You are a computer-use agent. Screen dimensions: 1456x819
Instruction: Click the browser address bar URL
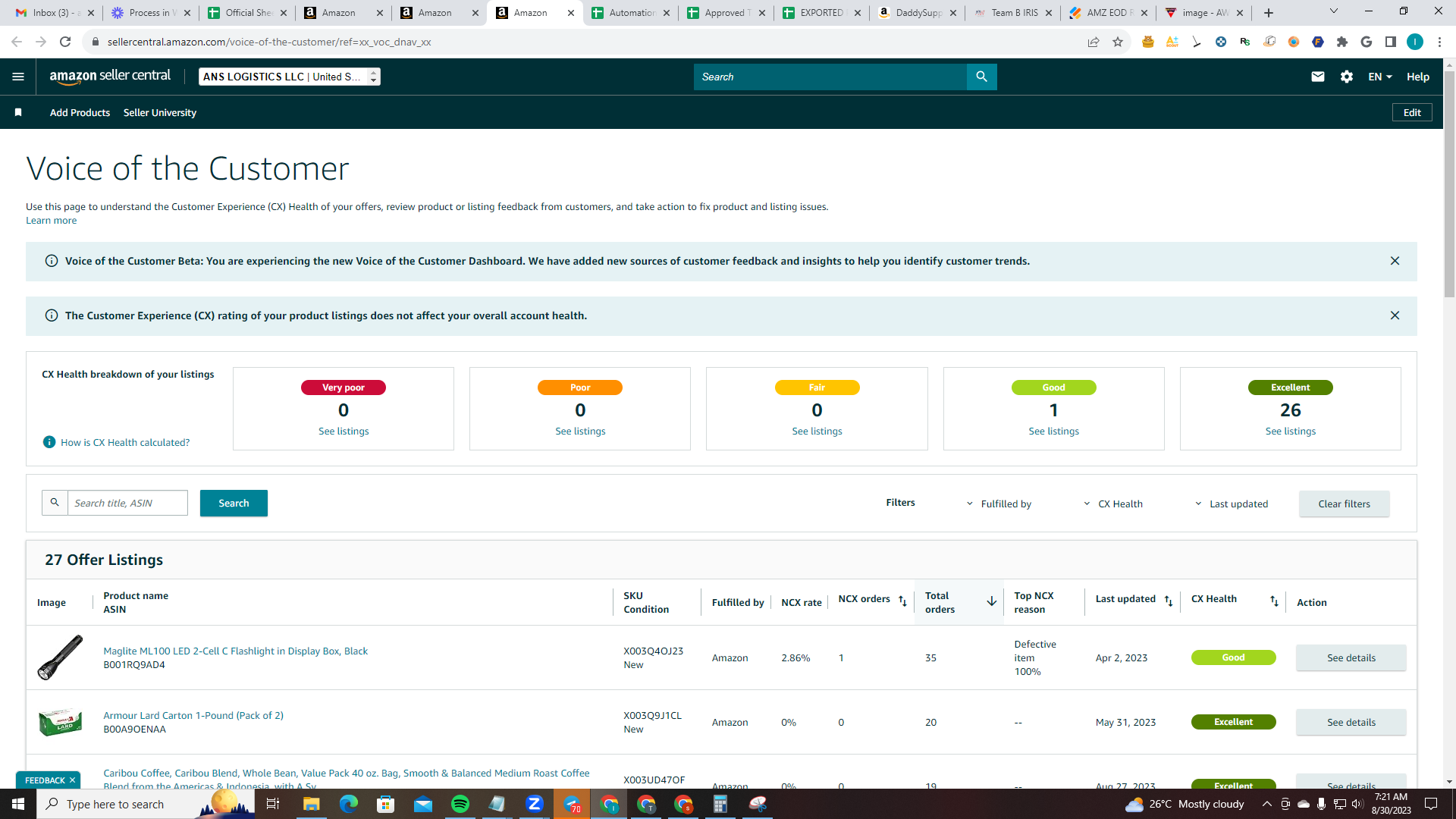coord(269,42)
